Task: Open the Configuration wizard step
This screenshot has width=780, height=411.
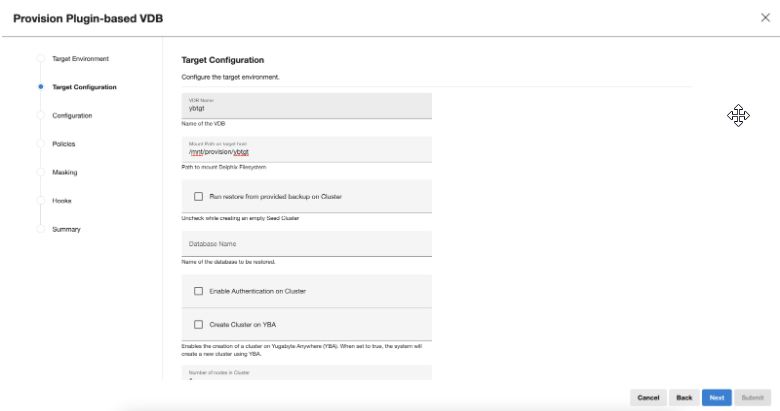Action: [72, 116]
